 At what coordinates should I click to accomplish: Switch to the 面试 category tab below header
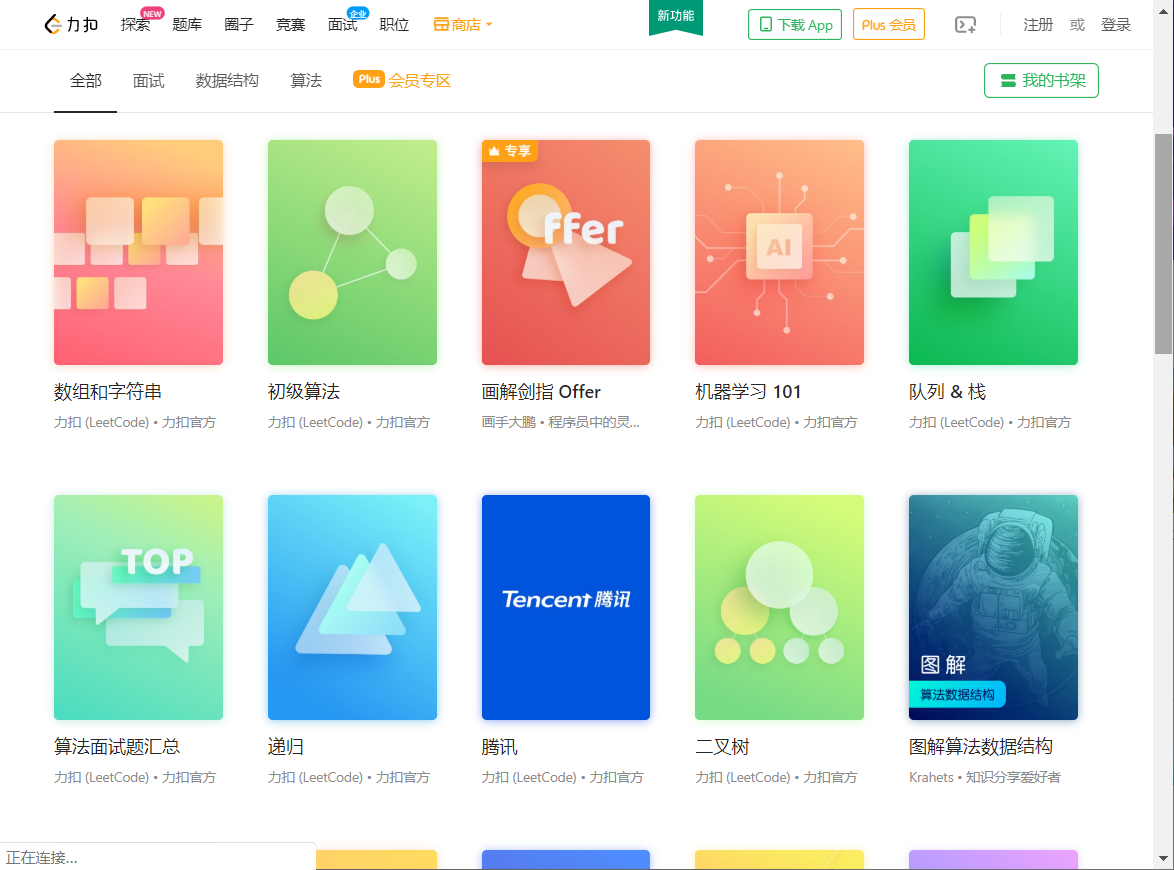148,81
